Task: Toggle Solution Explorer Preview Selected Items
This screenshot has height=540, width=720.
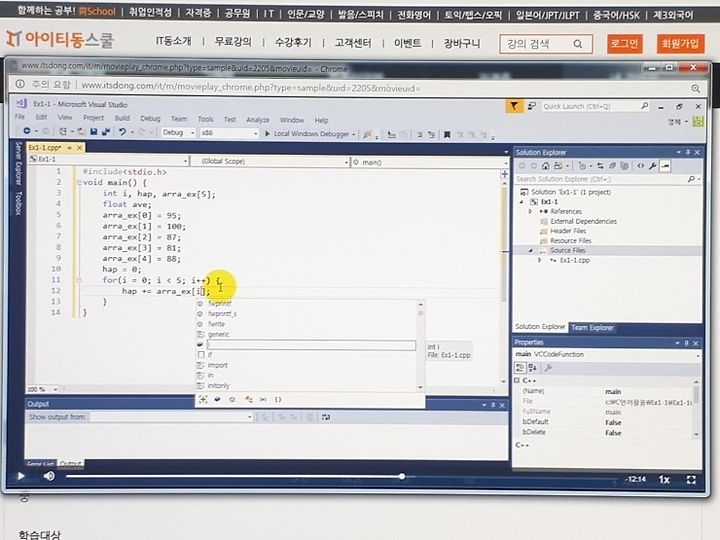Action: pyautogui.click(x=665, y=166)
